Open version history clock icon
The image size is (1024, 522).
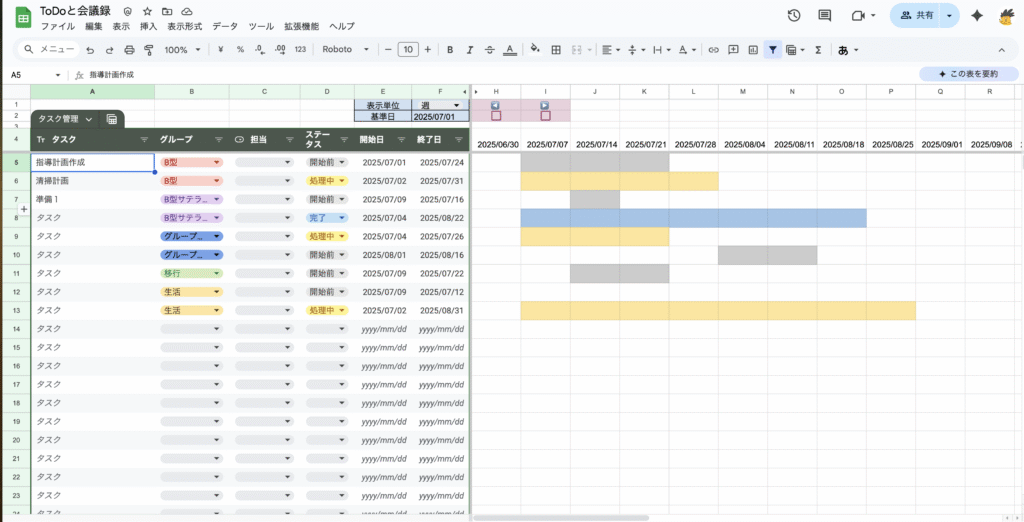[x=794, y=16]
